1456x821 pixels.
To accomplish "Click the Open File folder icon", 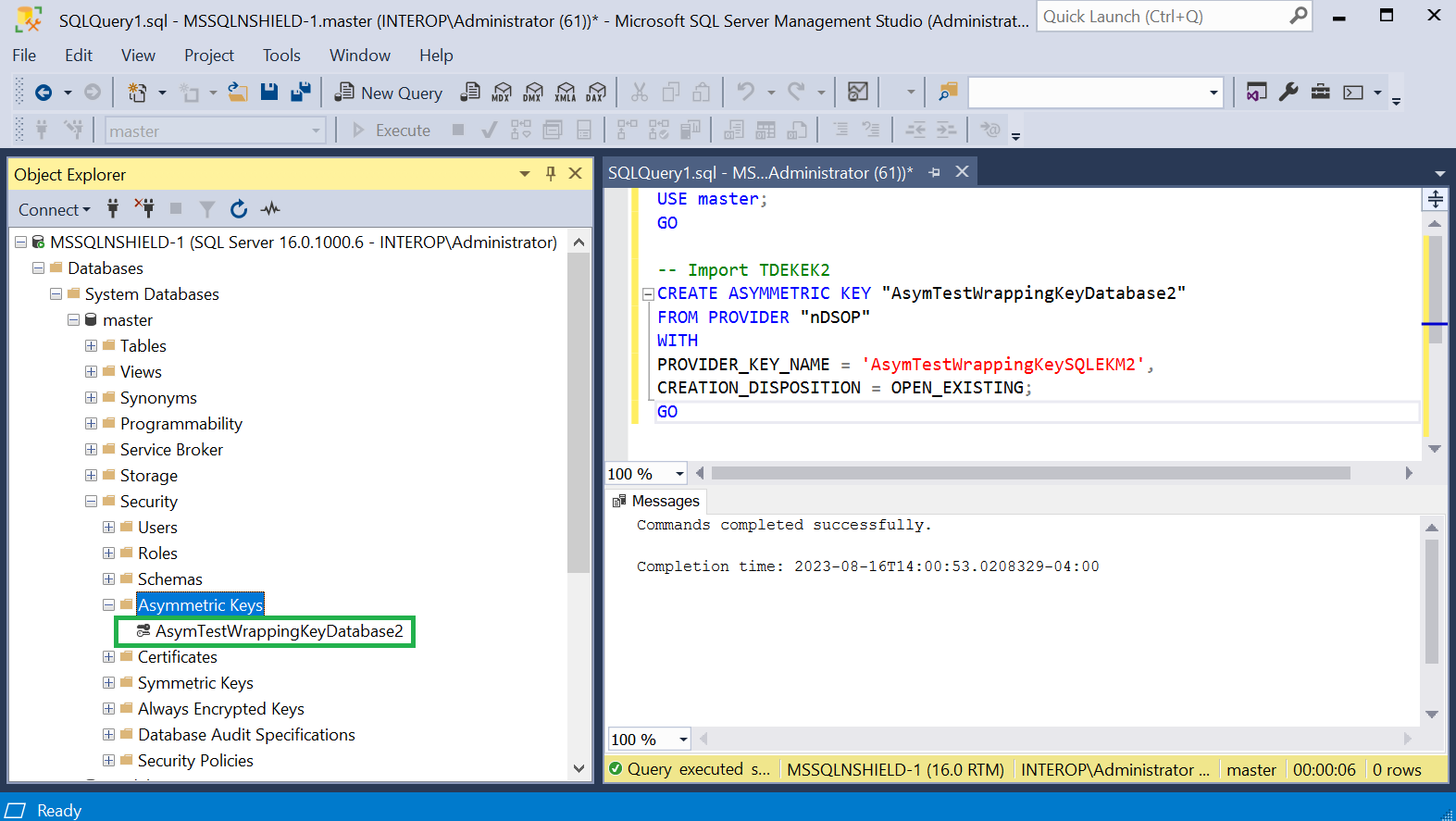I will click(238, 92).
